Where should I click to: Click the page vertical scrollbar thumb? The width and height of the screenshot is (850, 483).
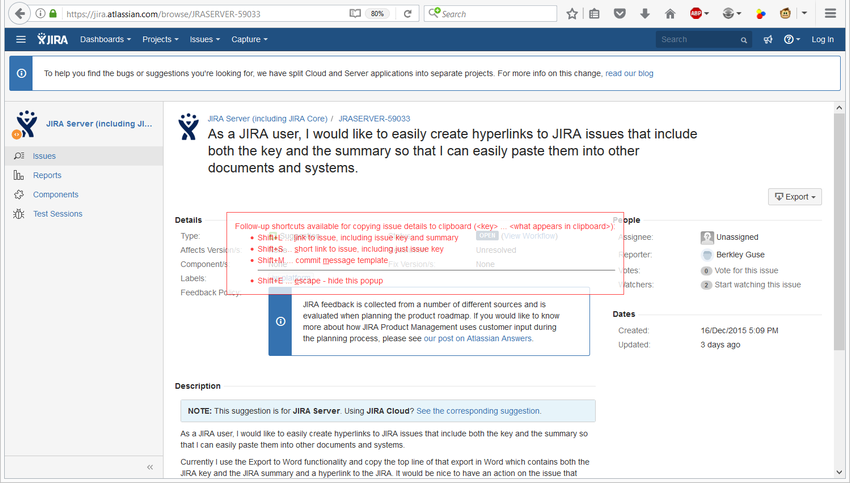[839, 231]
